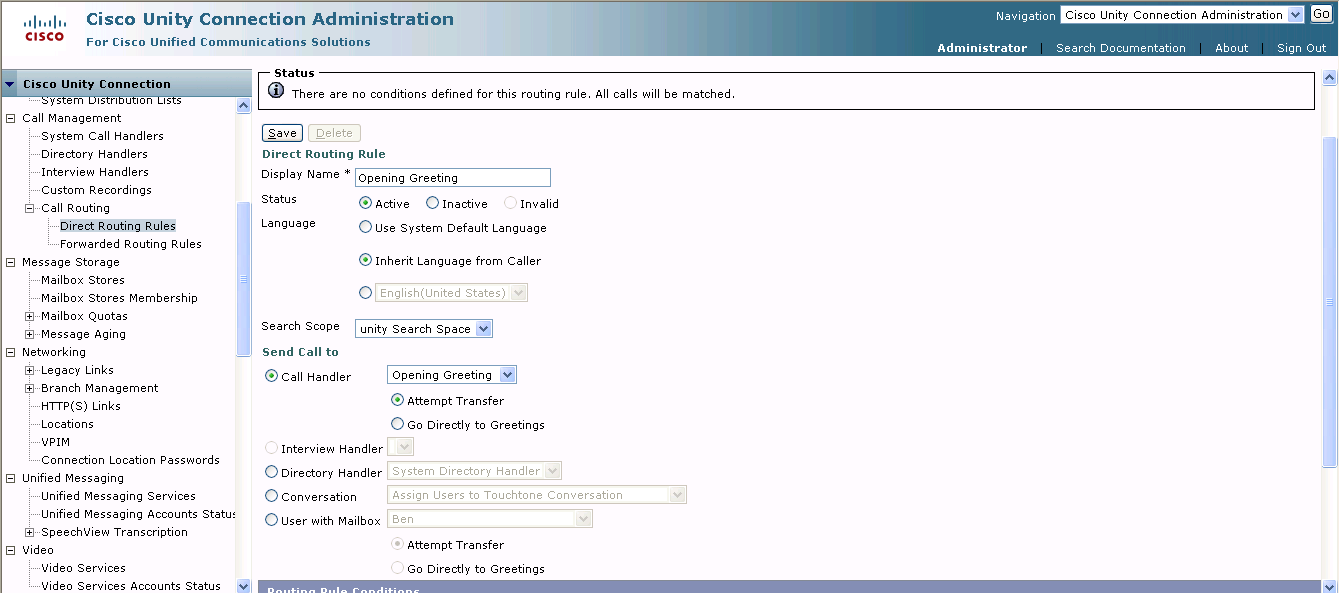Open VPIM in tree
Image resolution: width=1340 pixels, height=593 pixels.
tap(55, 442)
